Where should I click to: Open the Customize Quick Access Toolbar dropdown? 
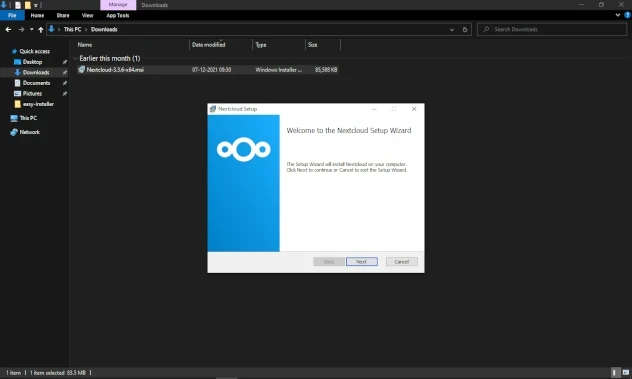35,5
